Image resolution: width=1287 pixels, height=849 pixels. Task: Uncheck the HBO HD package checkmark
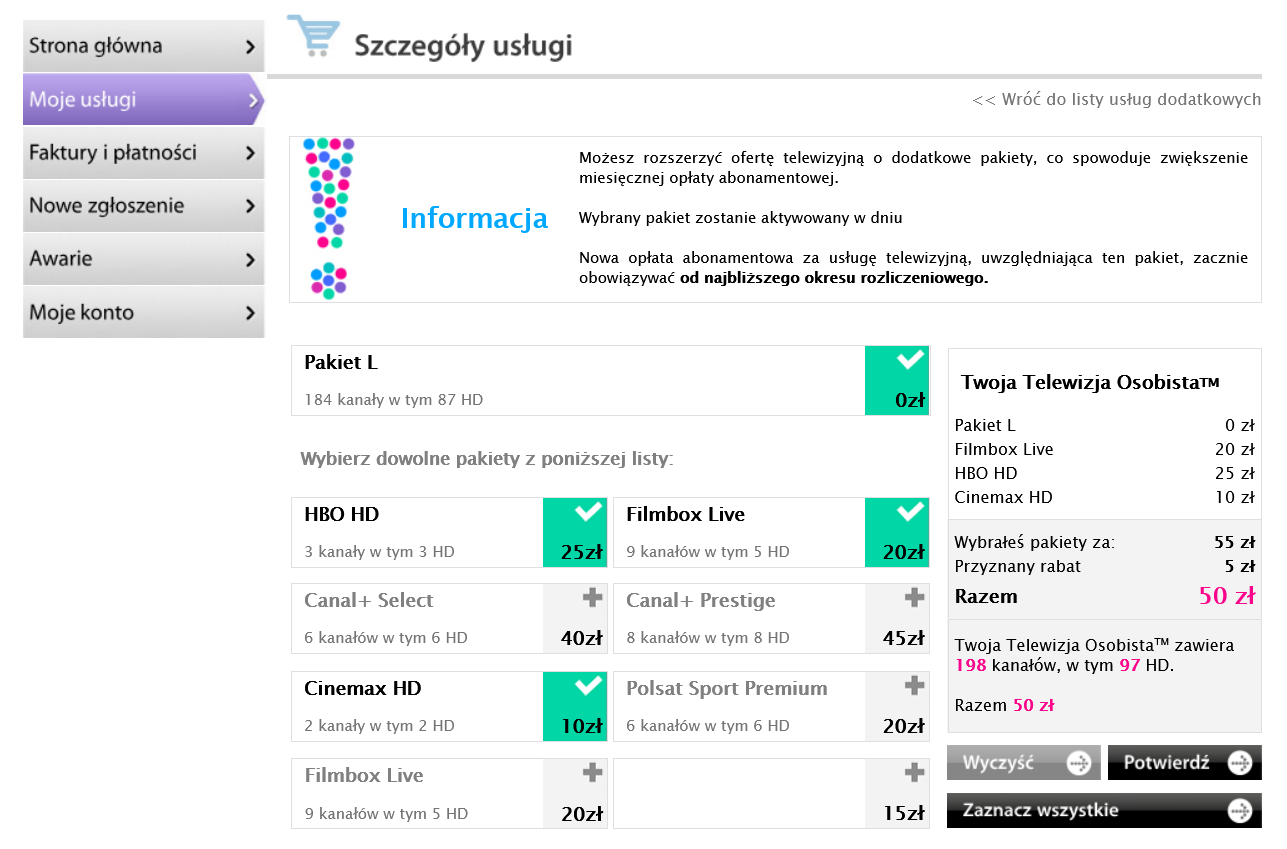pyautogui.click(x=588, y=513)
